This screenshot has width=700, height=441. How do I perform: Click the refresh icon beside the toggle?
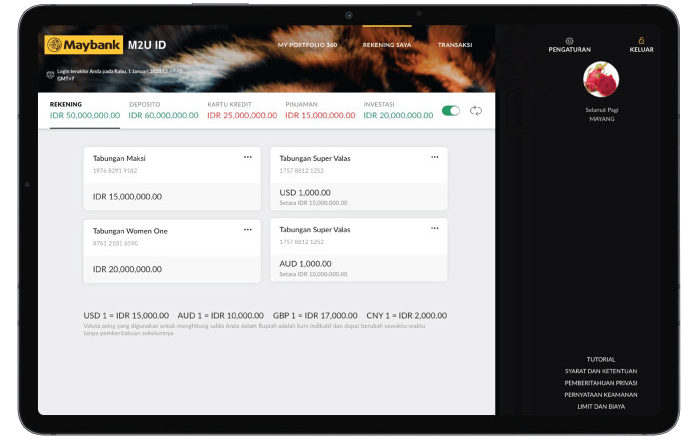tap(476, 110)
